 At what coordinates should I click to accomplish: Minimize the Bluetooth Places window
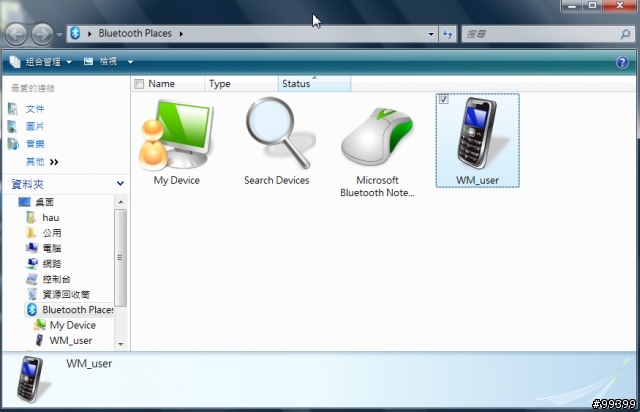pos(572,6)
